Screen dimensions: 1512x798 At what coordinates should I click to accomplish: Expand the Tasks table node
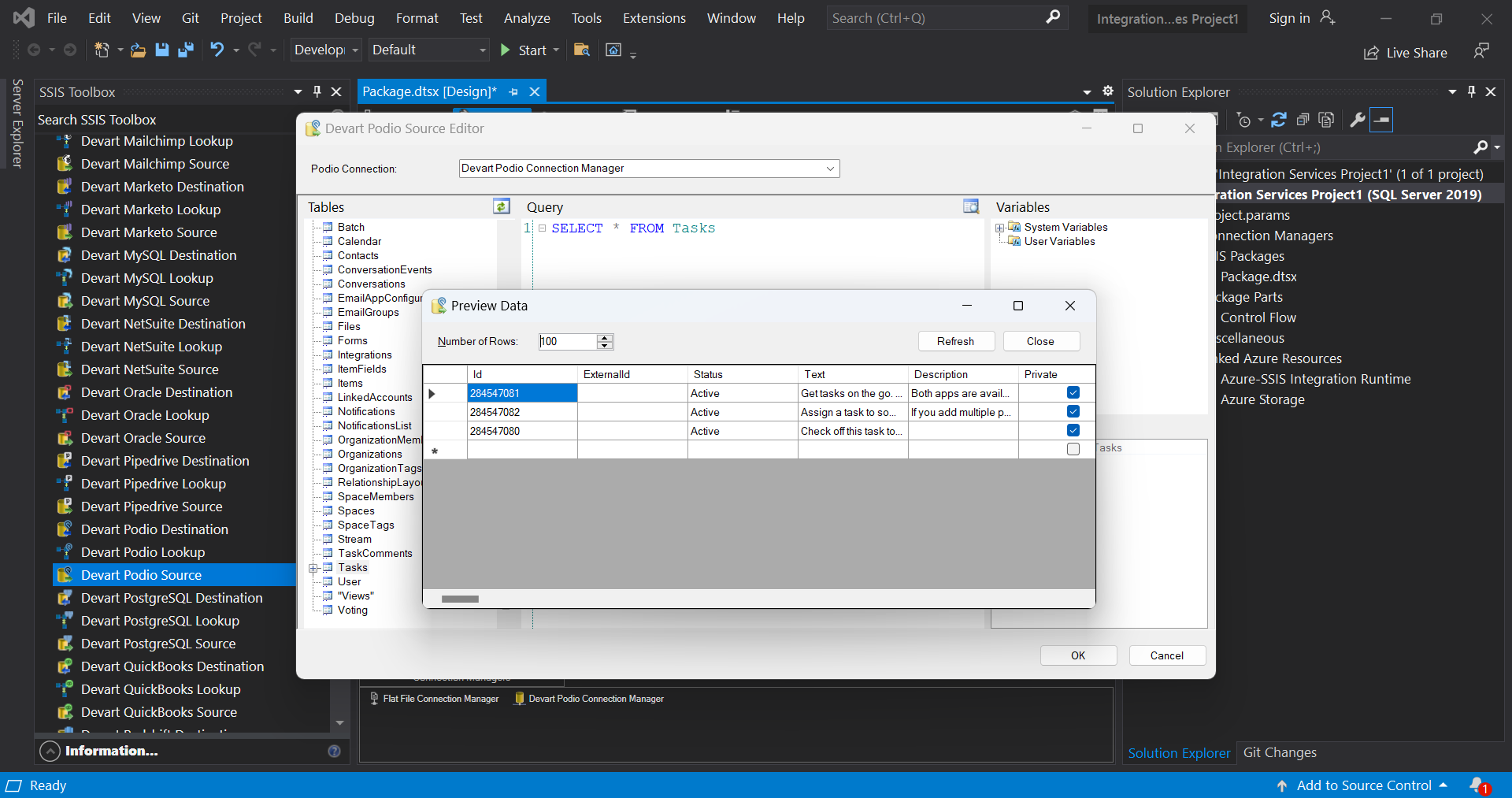point(313,568)
